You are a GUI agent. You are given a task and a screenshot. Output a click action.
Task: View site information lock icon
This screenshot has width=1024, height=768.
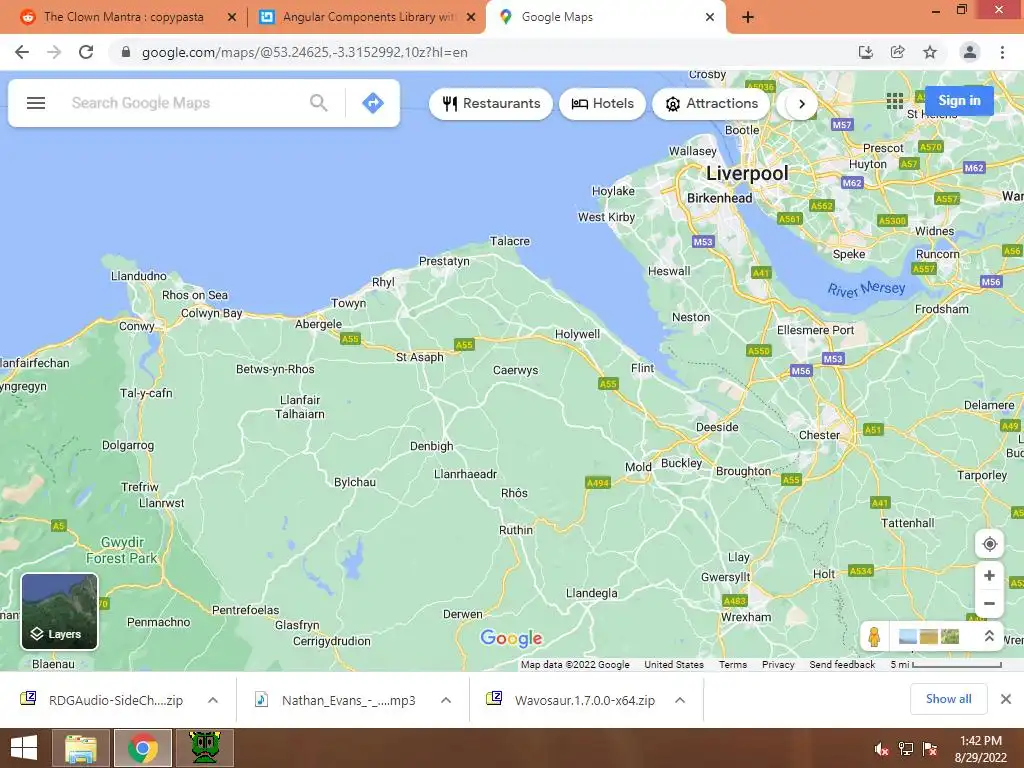126,52
